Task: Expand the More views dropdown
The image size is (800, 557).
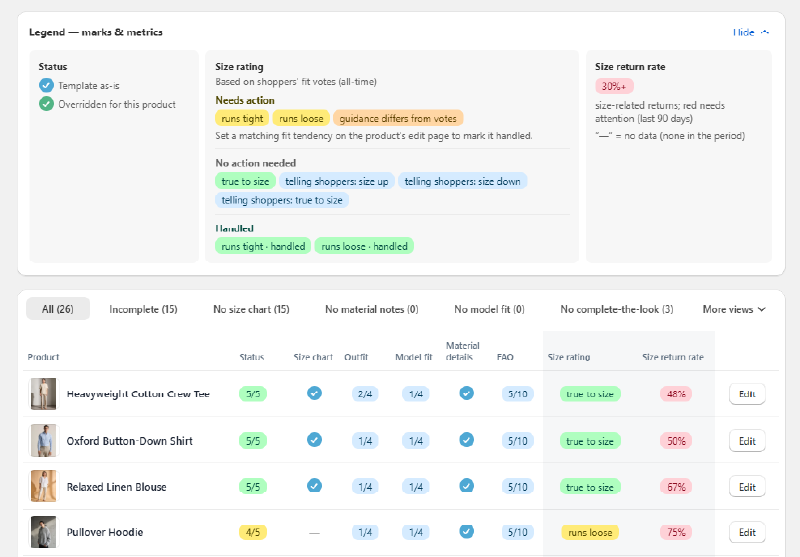Action: 734,309
